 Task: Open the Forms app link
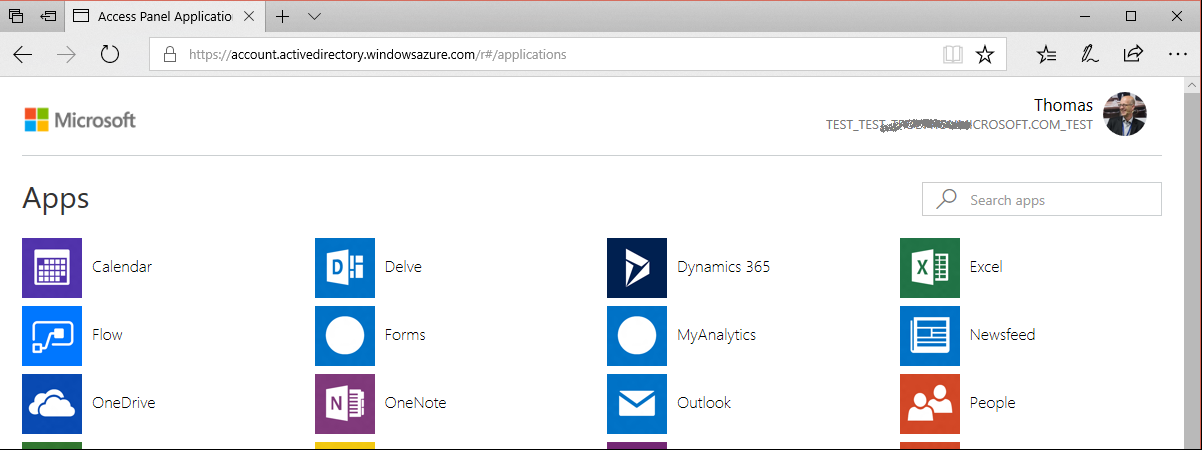coord(404,335)
